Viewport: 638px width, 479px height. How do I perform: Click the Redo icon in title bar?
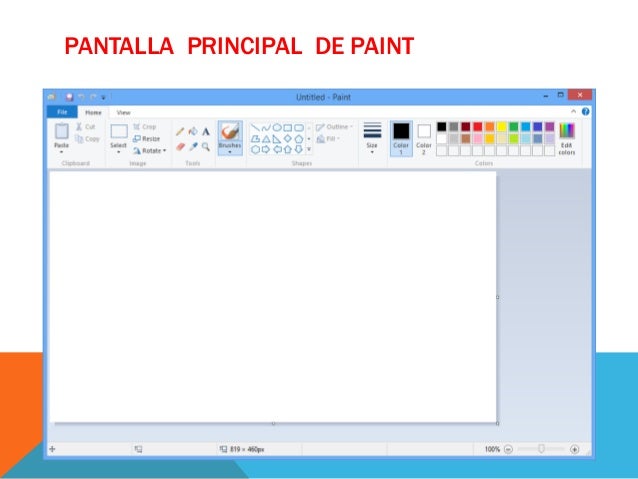[93, 97]
